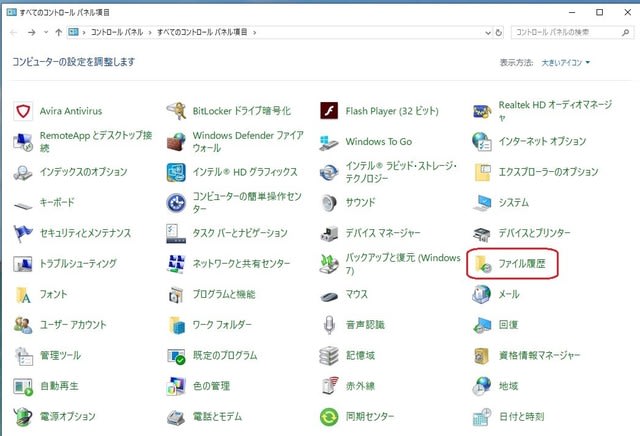Open インテル HD グラフィックス icon
Viewport: 640px width, 436px height.
click(176, 172)
